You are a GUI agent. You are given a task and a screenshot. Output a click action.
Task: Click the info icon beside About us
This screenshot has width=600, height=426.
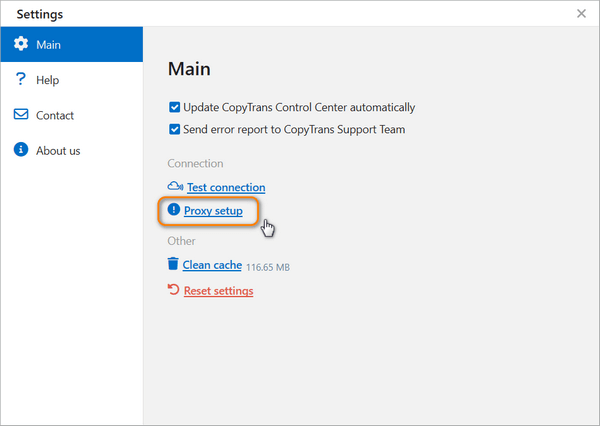tap(21, 149)
